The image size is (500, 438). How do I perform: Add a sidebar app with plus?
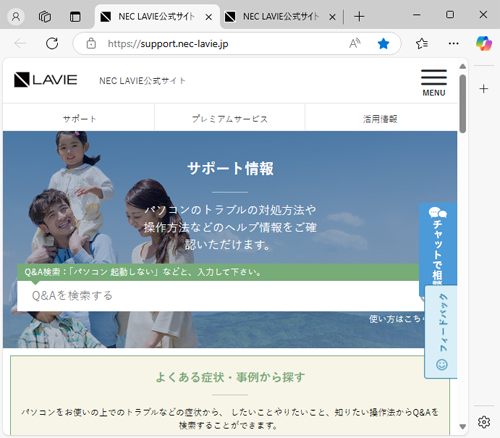(x=484, y=89)
